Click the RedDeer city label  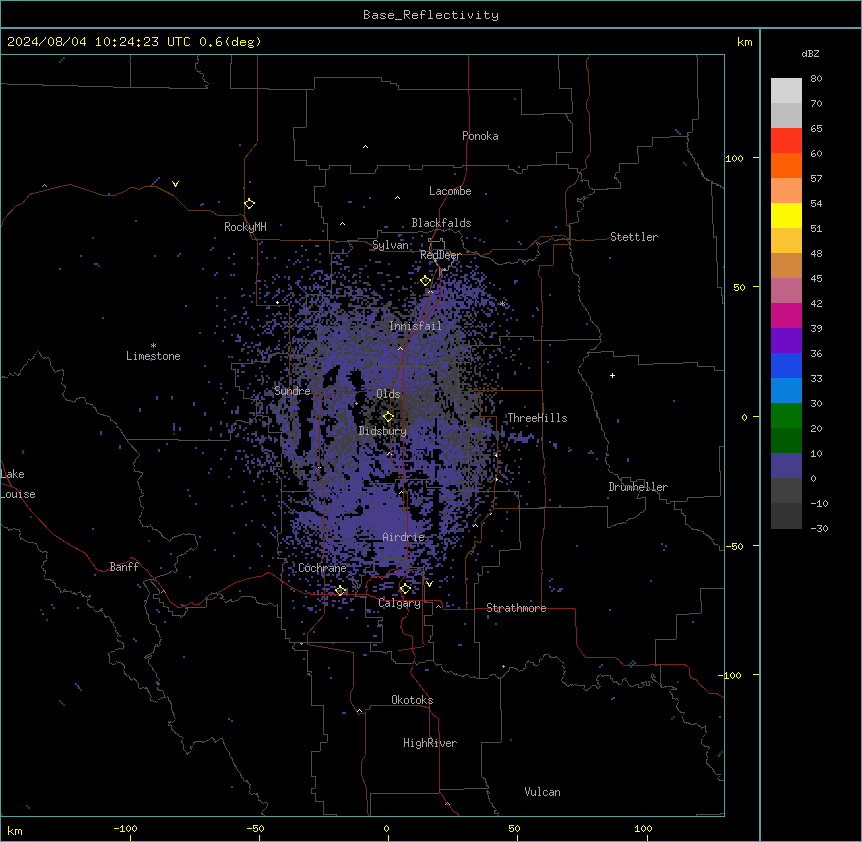(440, 255)
